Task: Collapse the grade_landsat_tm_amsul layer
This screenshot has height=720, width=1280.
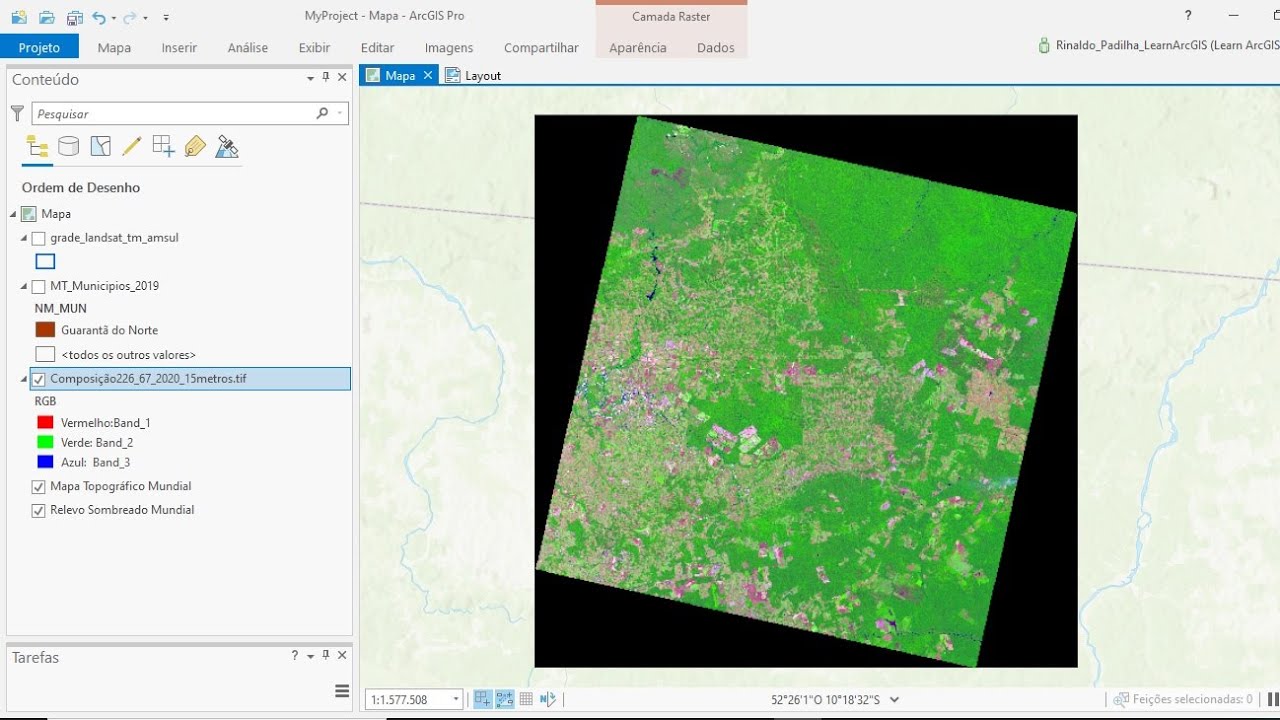Action: (x=24, y=238)
